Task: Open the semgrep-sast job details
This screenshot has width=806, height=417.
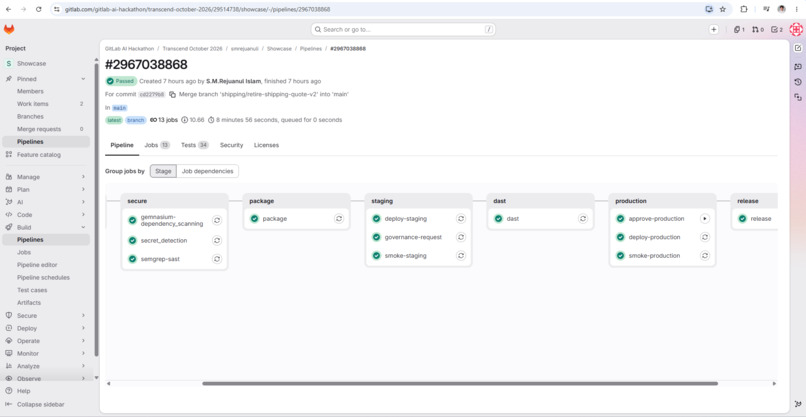Action: coord(160,259)
